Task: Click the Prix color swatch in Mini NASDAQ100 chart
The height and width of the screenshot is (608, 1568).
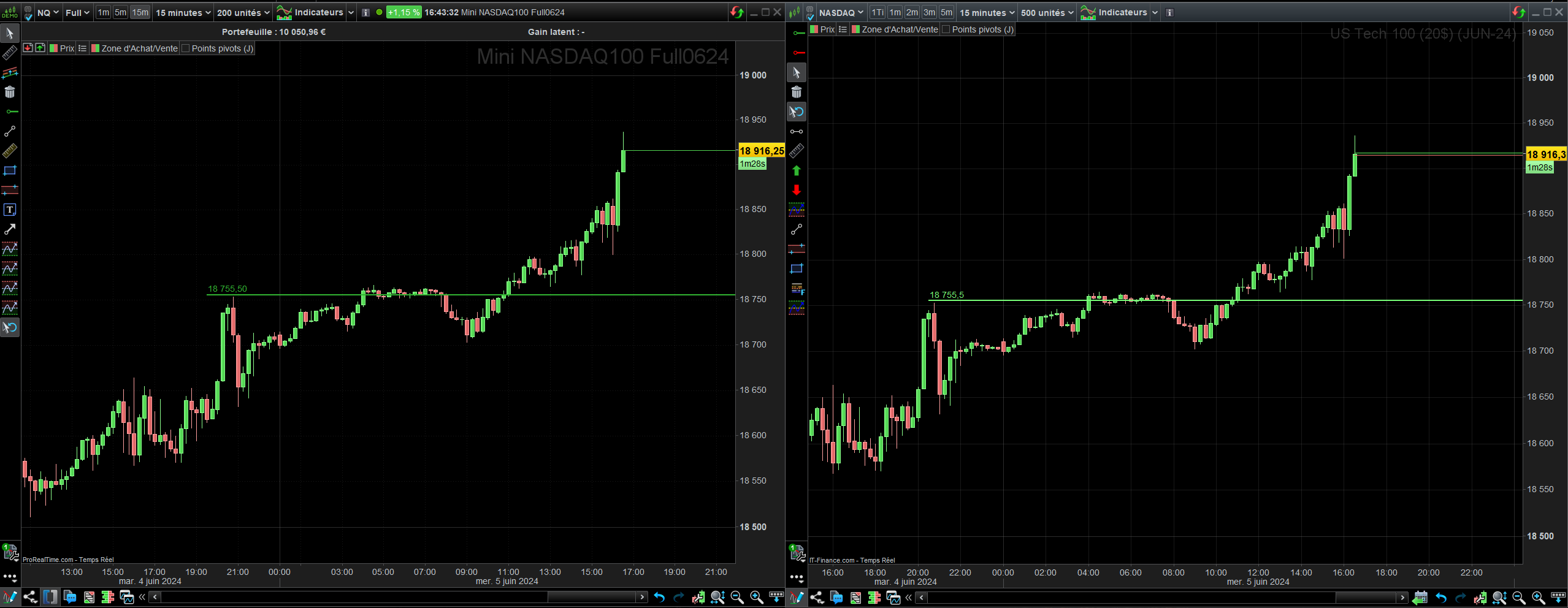Action: (x=53, y=48)
